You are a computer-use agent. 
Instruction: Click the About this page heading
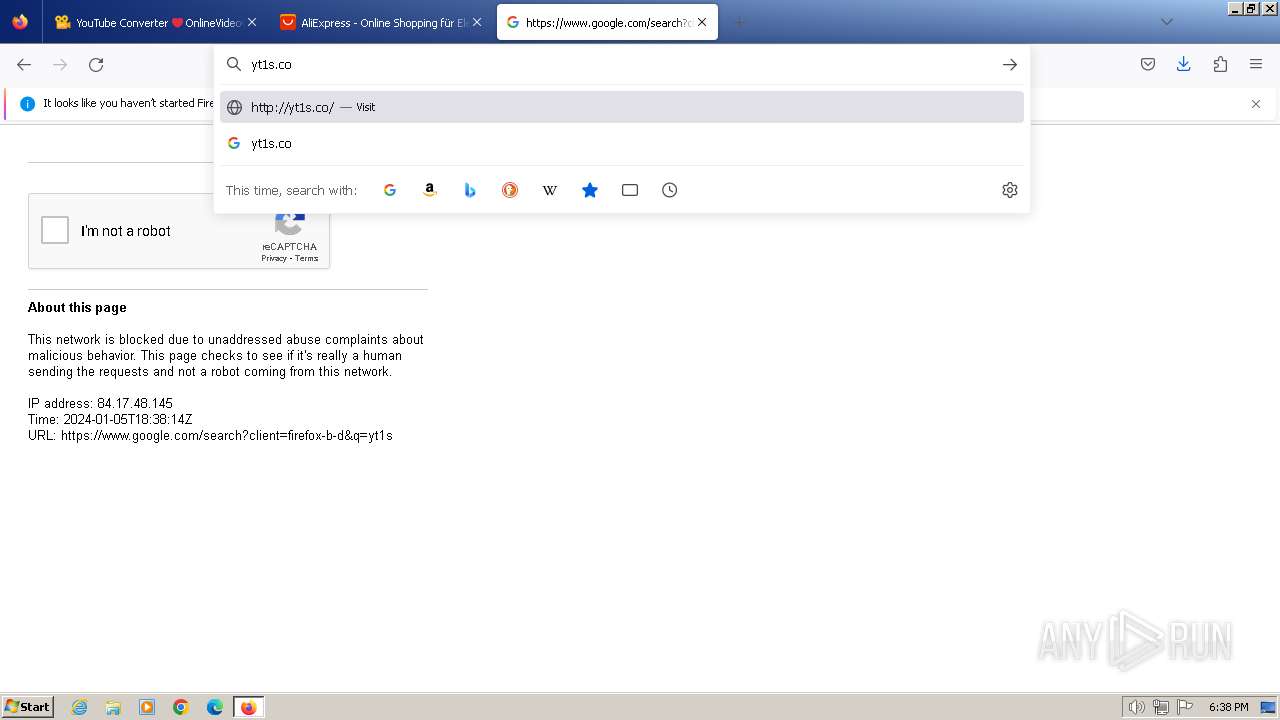(77, 307)
